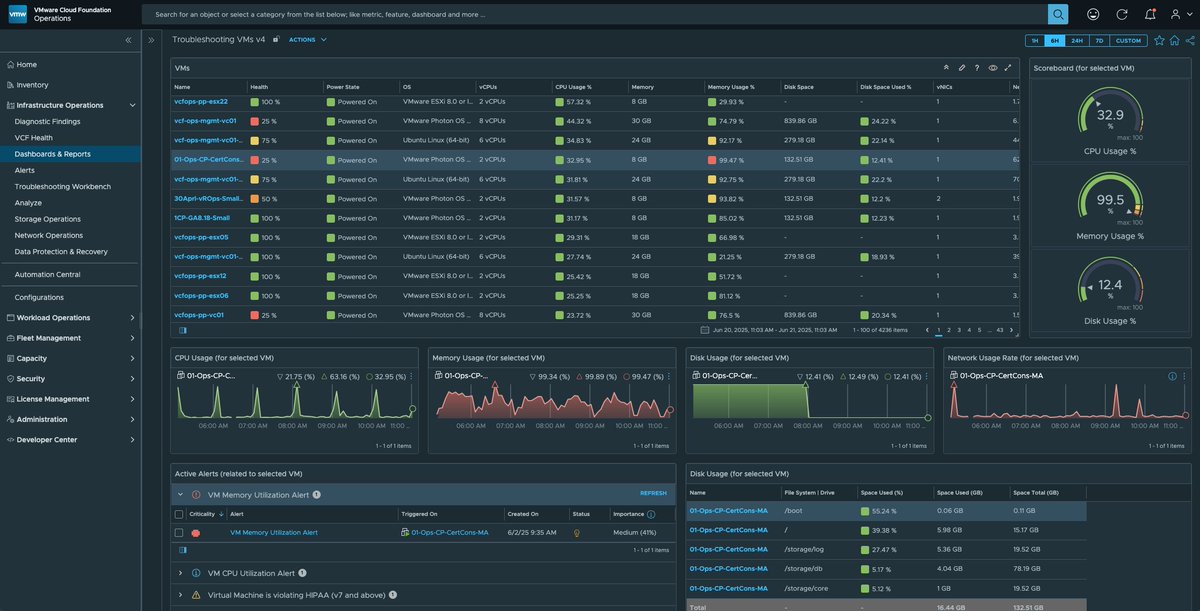This screenshot has width=1200, height=611.
Task: Click the REFRESH link in Active Alerts
Action: (653, 493)
